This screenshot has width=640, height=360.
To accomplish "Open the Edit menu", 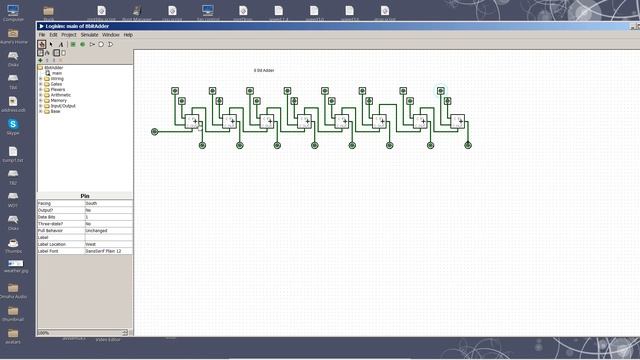I will [53, 35].
